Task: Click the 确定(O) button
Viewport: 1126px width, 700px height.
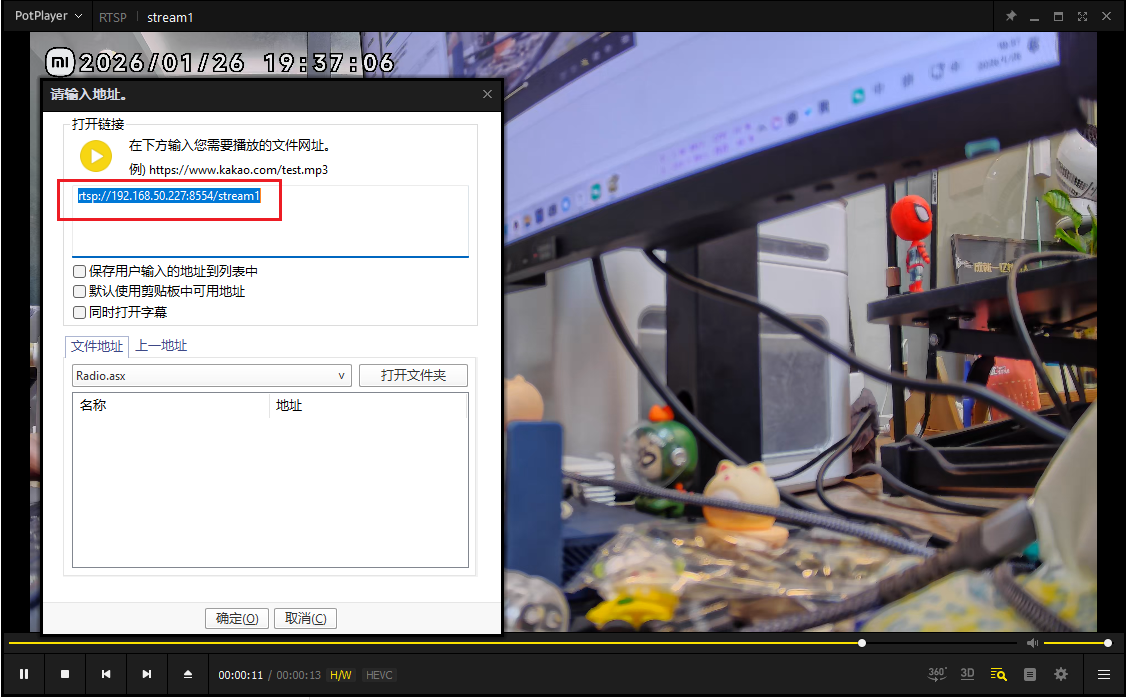Action: [237, 618]
